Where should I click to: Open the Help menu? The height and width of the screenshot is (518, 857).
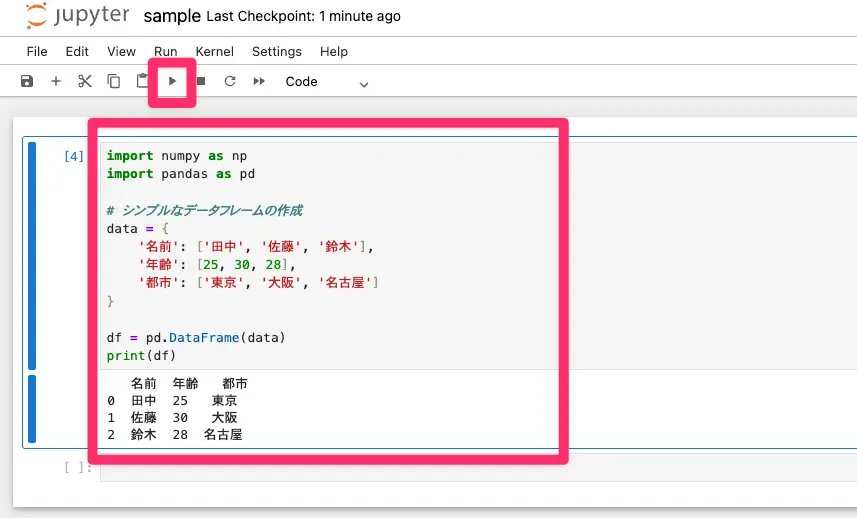(x=334, y=51)
